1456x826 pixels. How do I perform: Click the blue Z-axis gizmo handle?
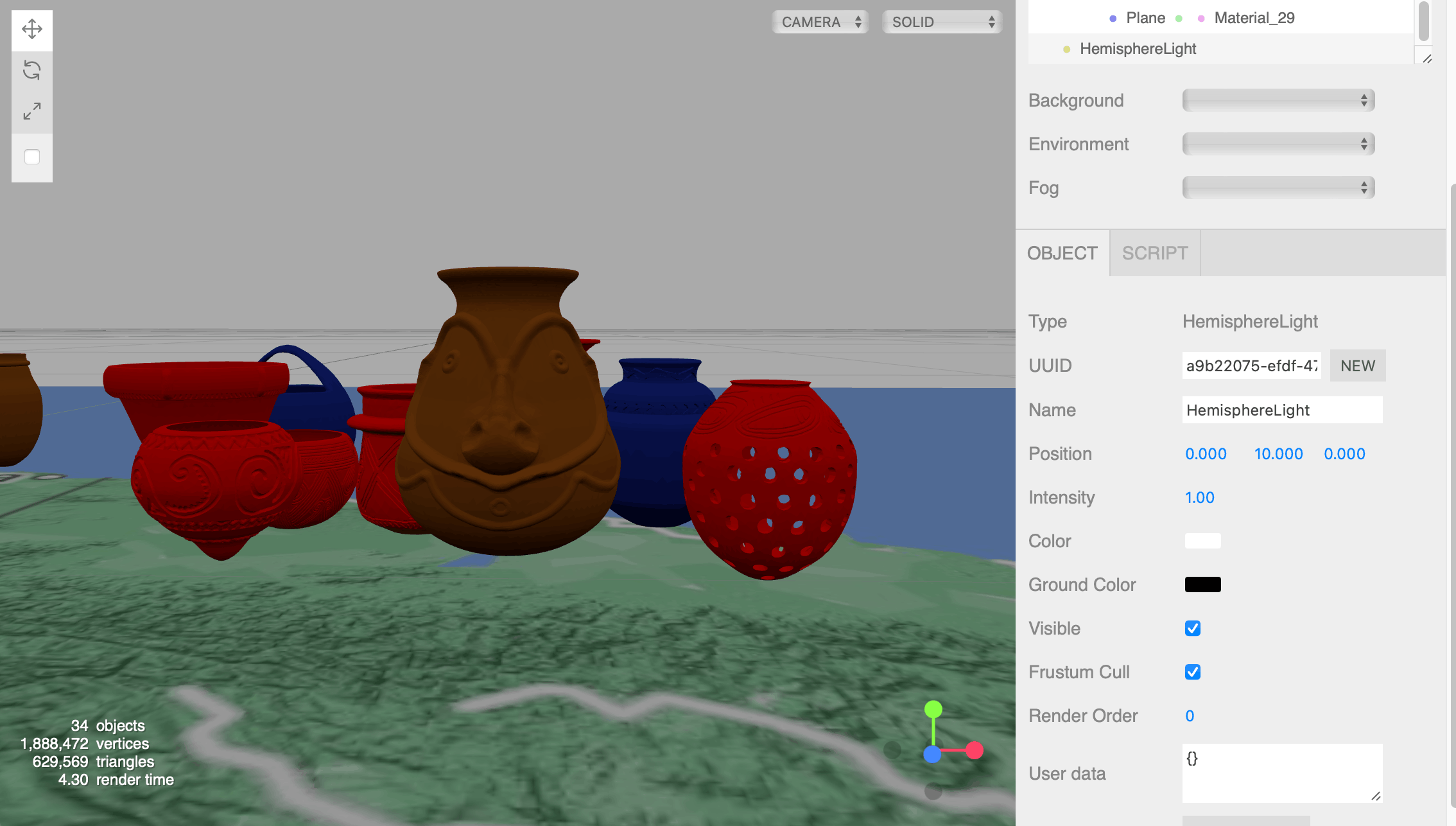932,754
